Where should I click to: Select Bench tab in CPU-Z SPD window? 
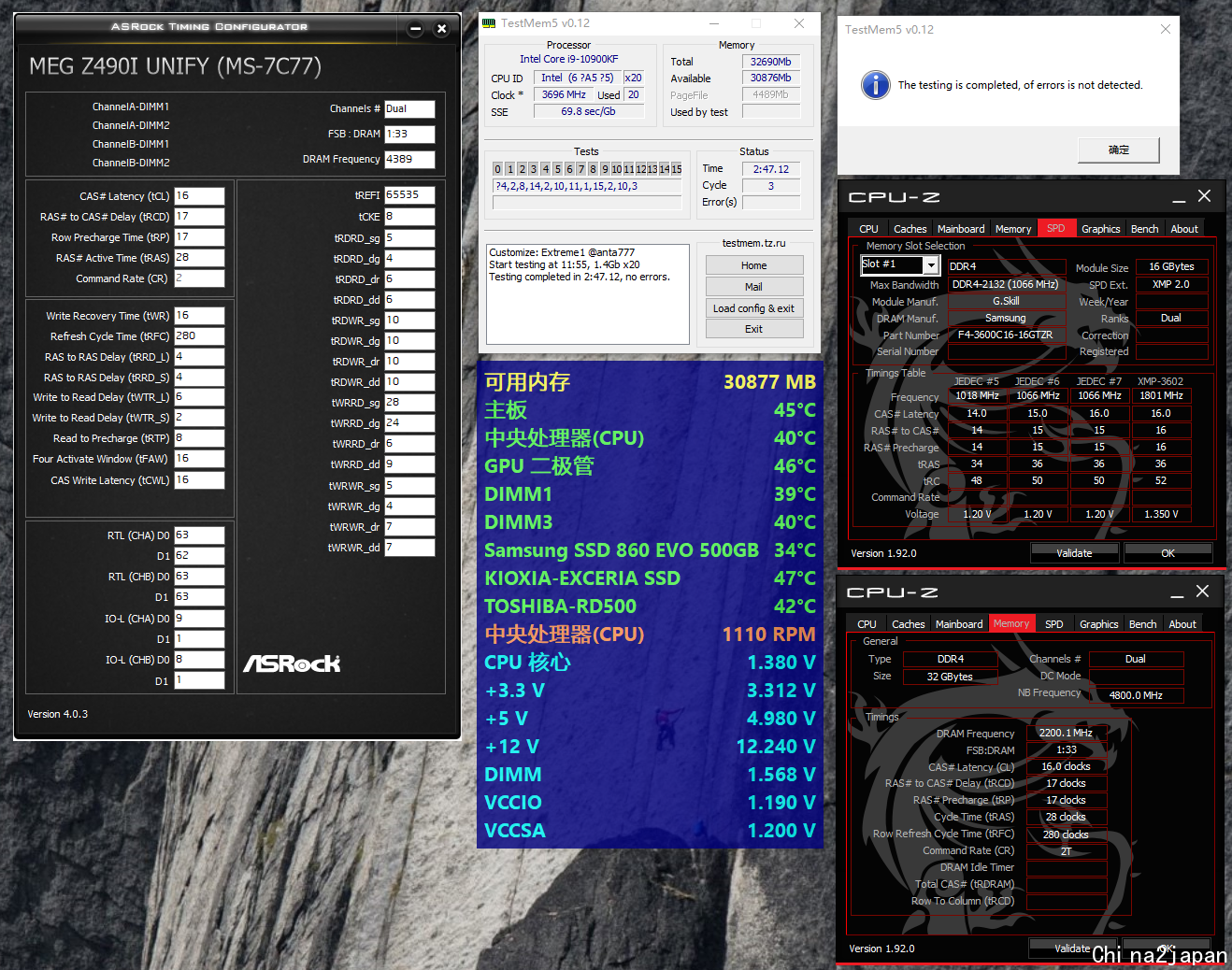1144,229
